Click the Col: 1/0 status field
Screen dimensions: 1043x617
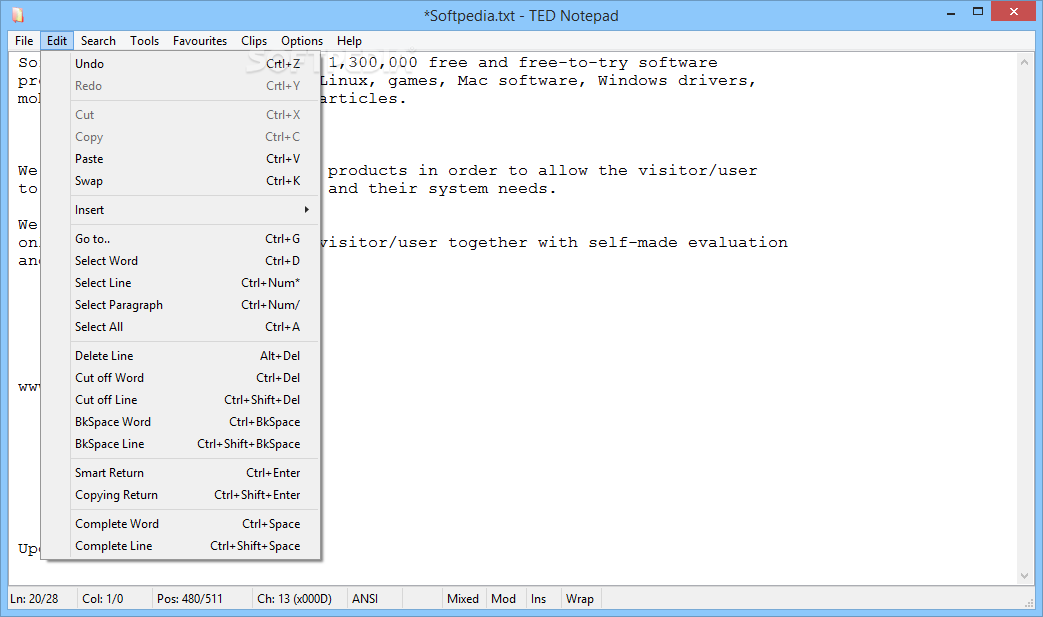[114, 598]
